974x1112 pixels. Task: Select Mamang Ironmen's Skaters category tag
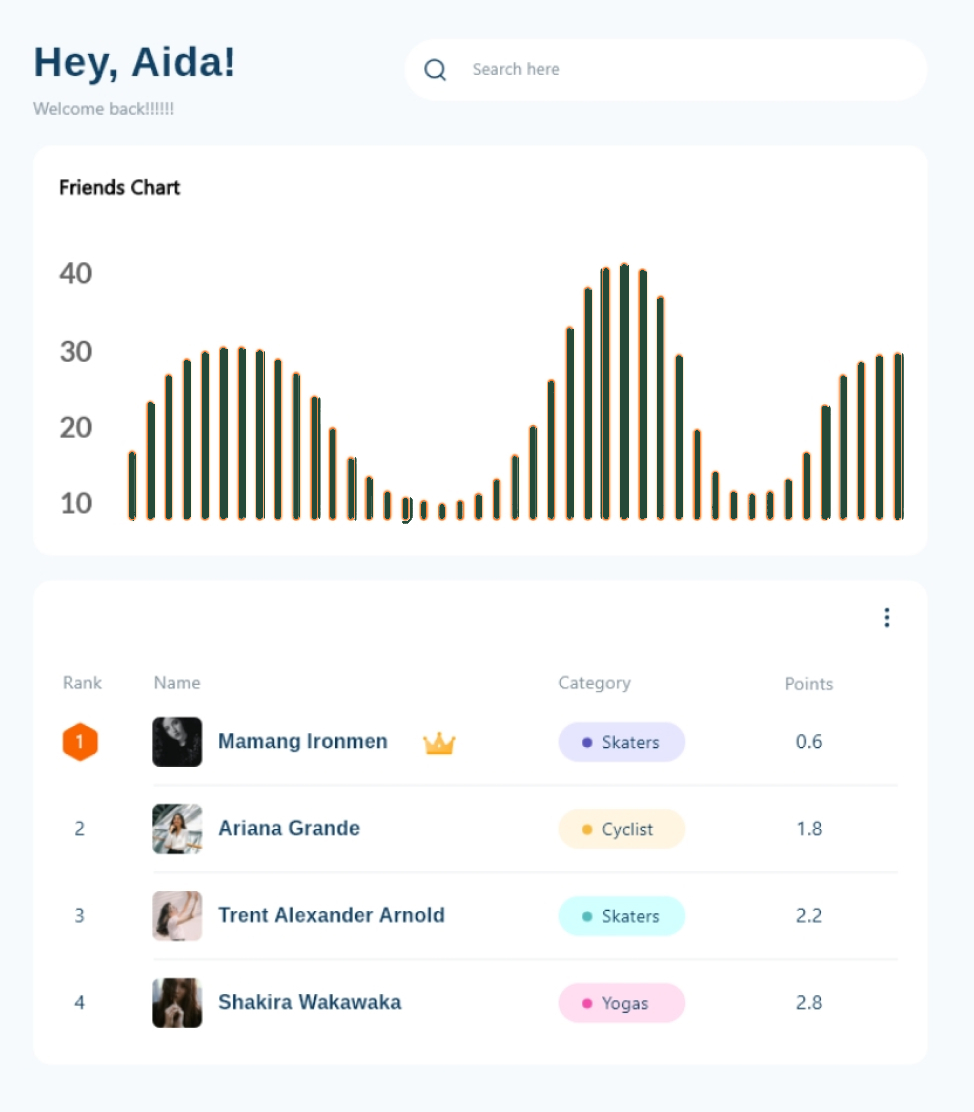pyautogui.click(x=621, y=742)
